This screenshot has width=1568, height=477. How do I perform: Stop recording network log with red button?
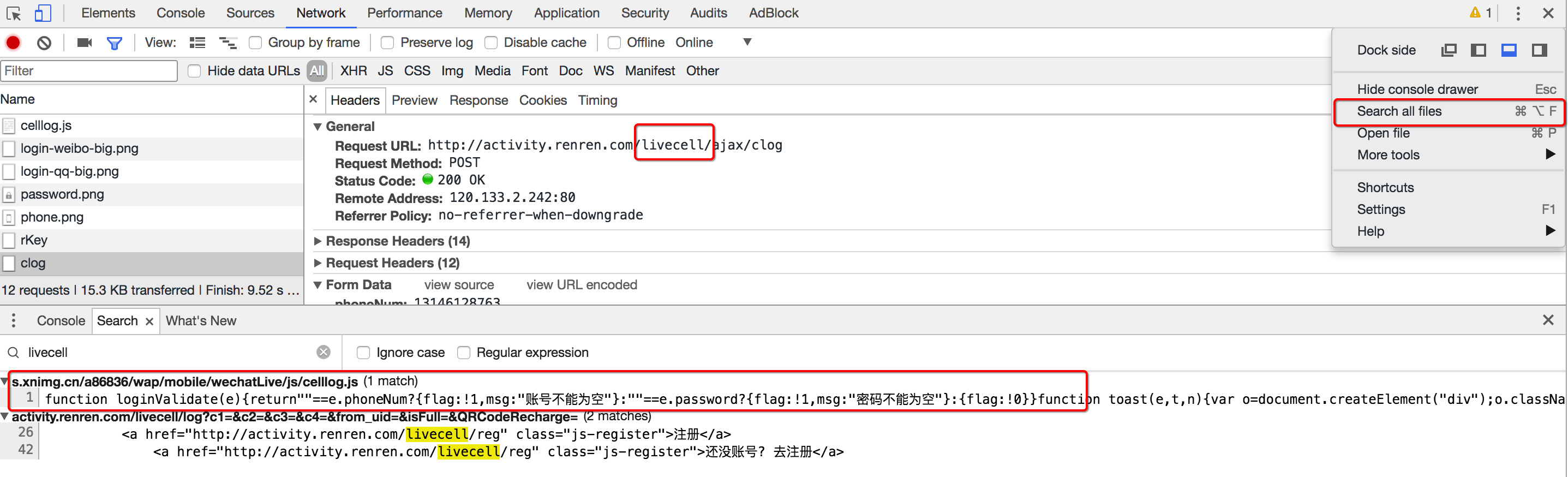(x=14, y=43)
